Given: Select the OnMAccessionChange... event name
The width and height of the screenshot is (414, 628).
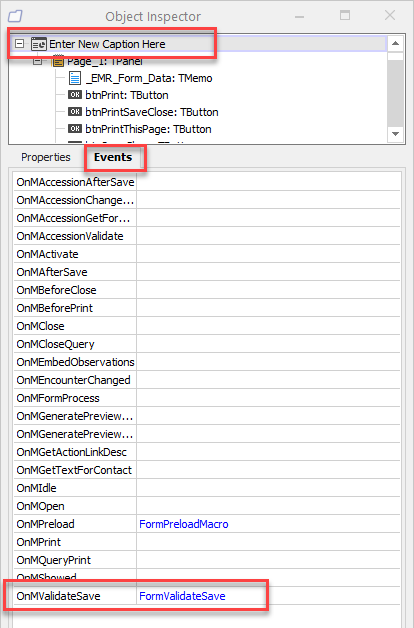Looking at the screenshot, I should point(75,200).
